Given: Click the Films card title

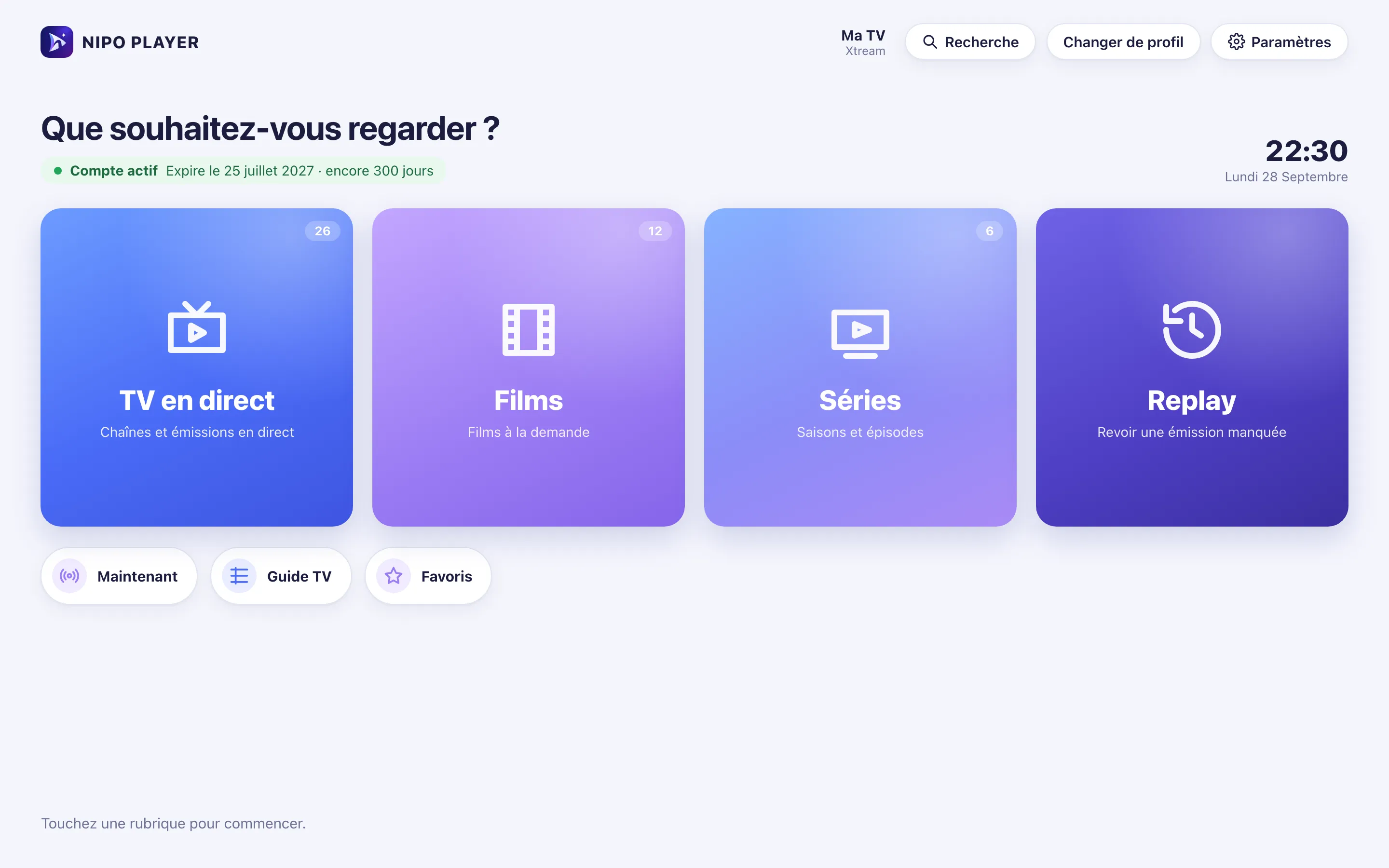Looking at the screenshot, I should tap(529, 400).
